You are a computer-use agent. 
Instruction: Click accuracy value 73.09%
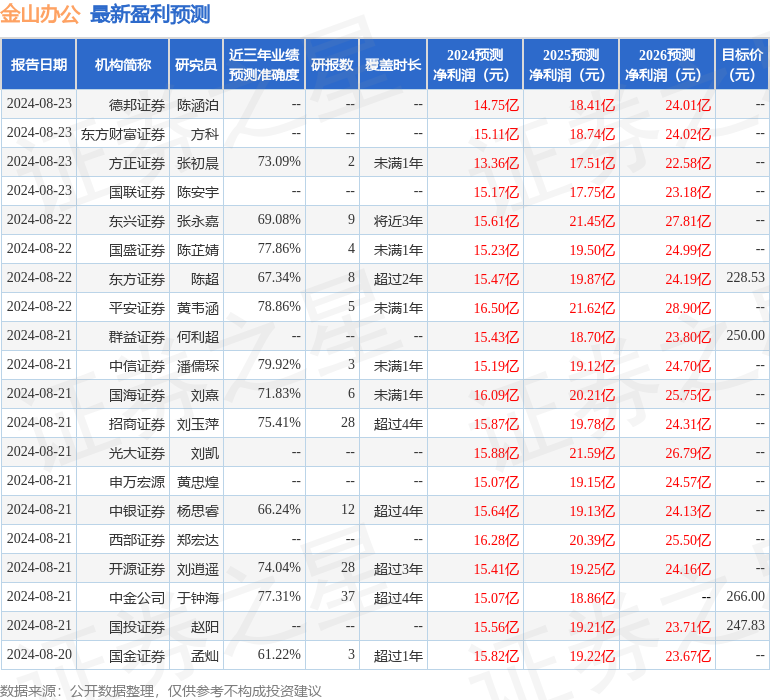(x=279, y=161)
